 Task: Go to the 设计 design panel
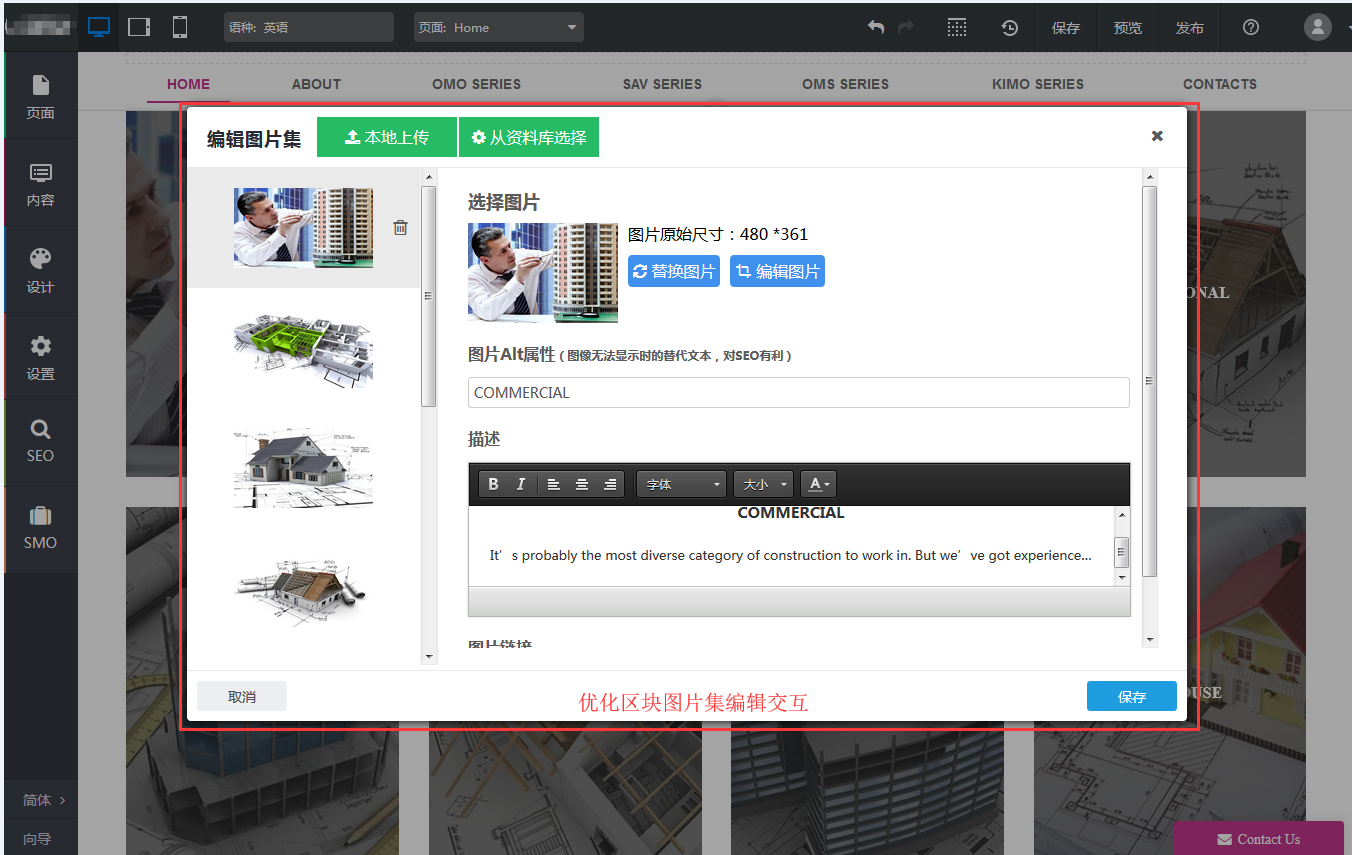[41, 270]
